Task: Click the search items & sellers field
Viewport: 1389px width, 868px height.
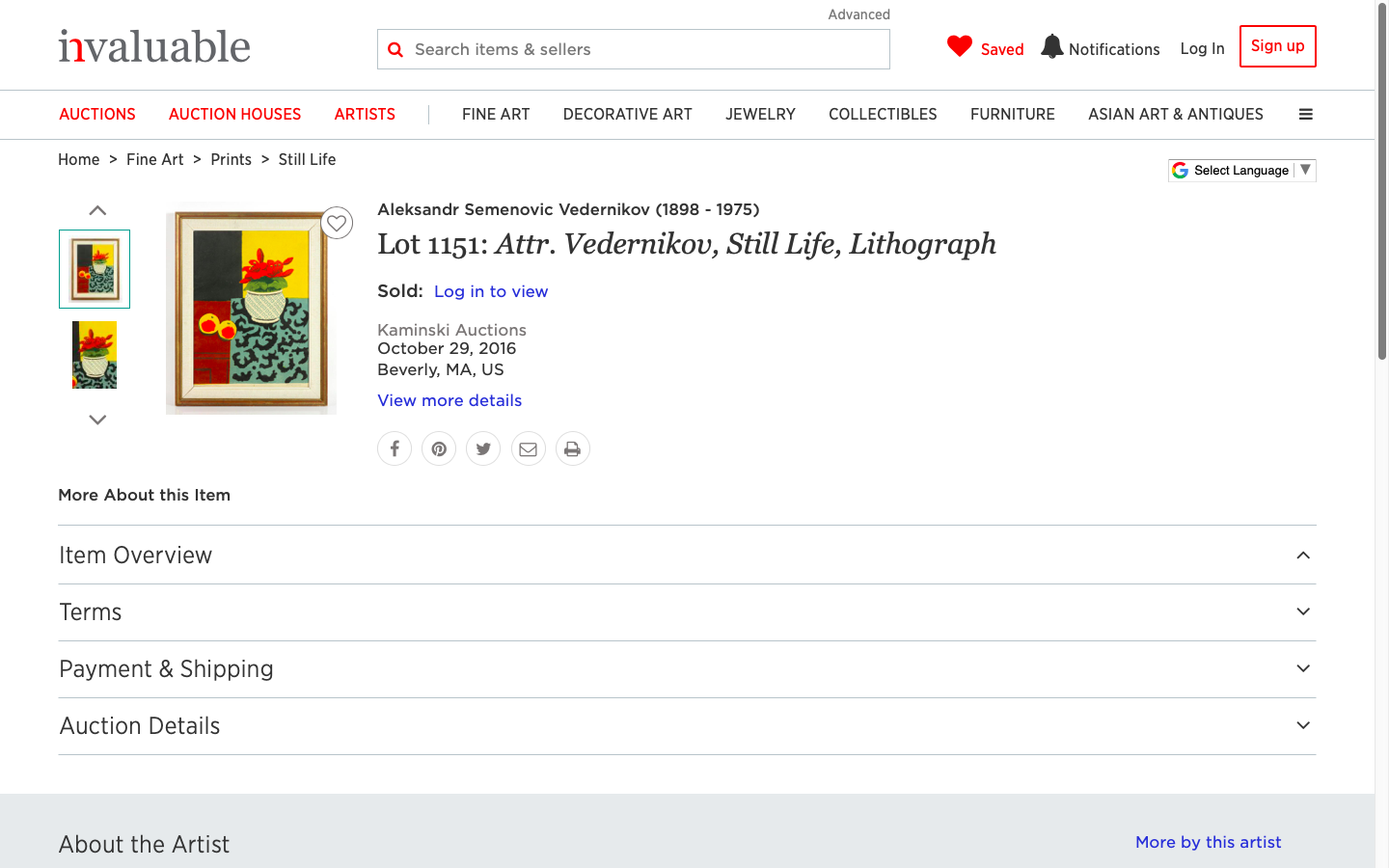Action: [646, 49]
